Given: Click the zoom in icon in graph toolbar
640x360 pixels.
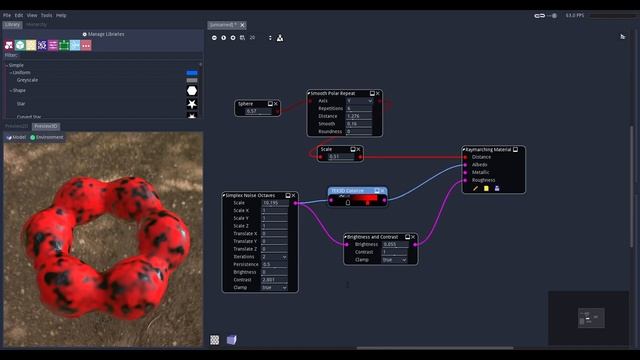Looking at the screenshot, I should (x=233, y=38).
